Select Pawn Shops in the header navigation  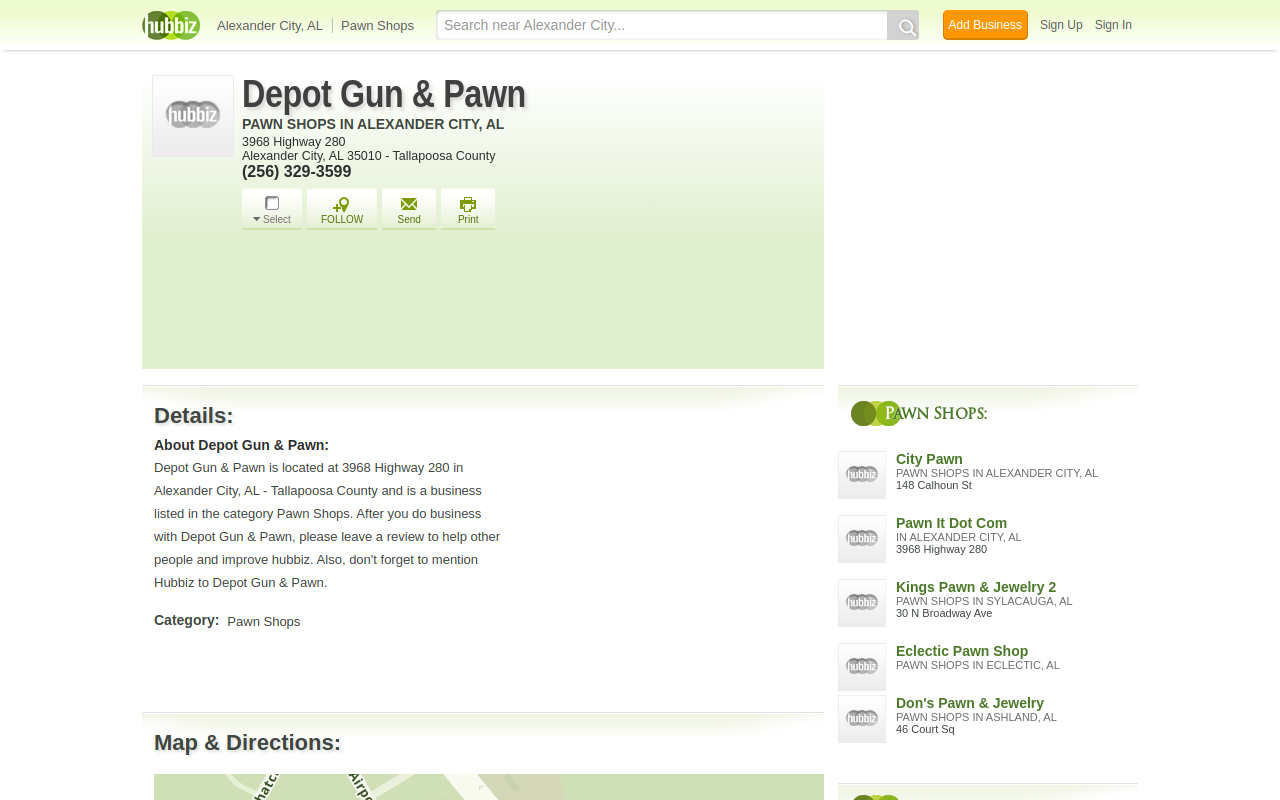pyautogui.click(x=377, y=25)
